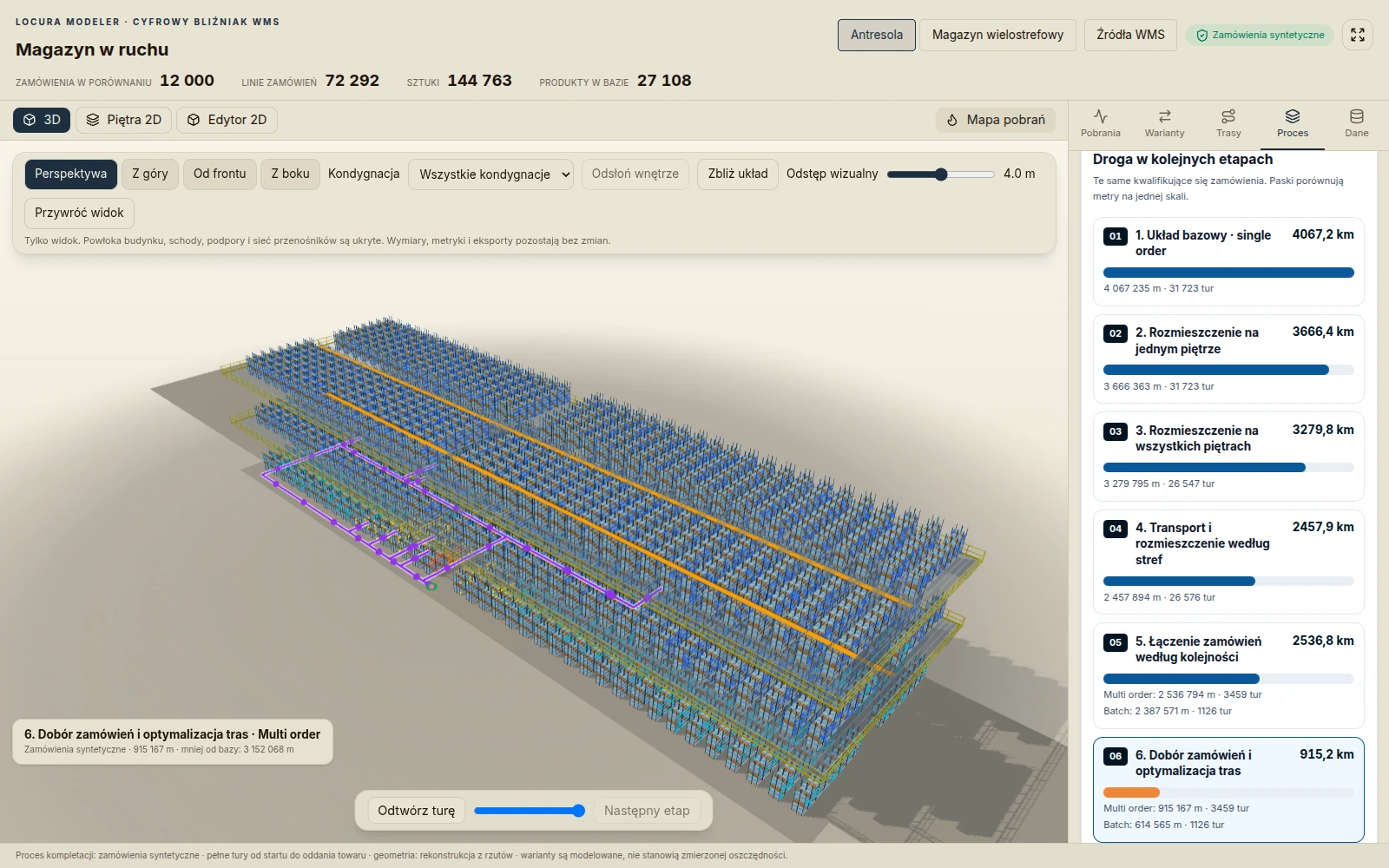Viewport: 1389px width, 868px height.
Task: Switch to Z góry view
Action: pos(150,174)
